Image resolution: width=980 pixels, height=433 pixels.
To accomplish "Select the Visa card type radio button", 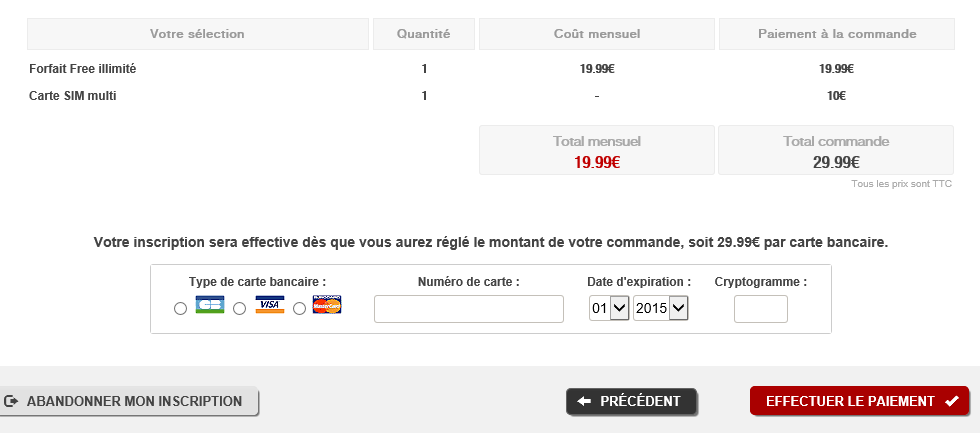I will 240,309.
